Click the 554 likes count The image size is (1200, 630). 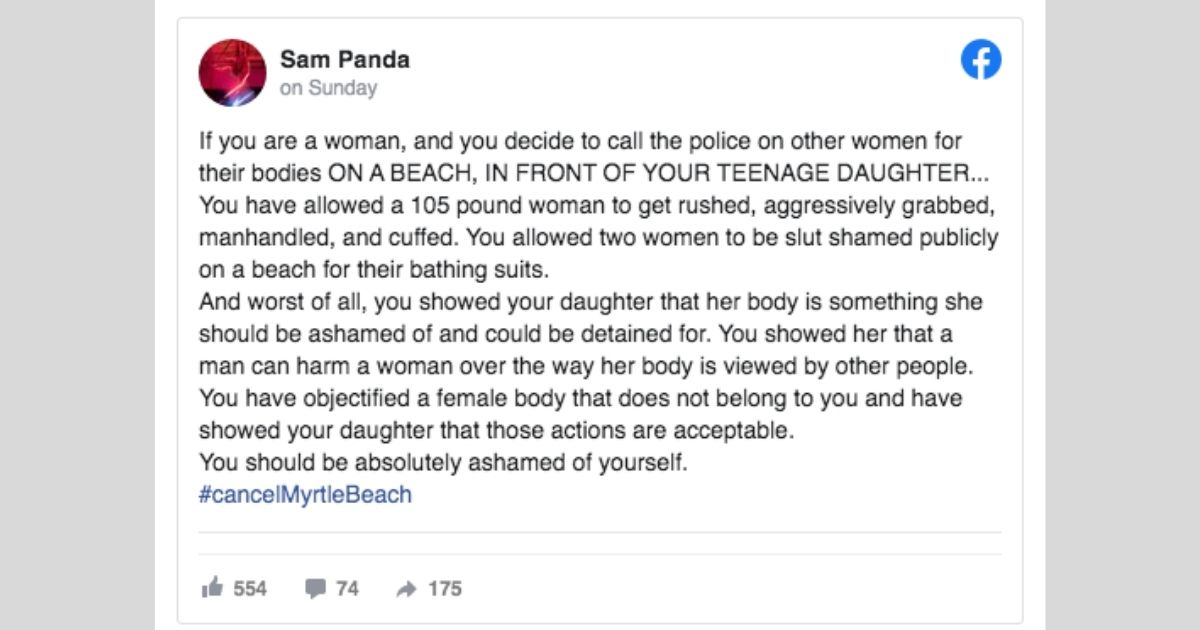[x=250, y=588]
